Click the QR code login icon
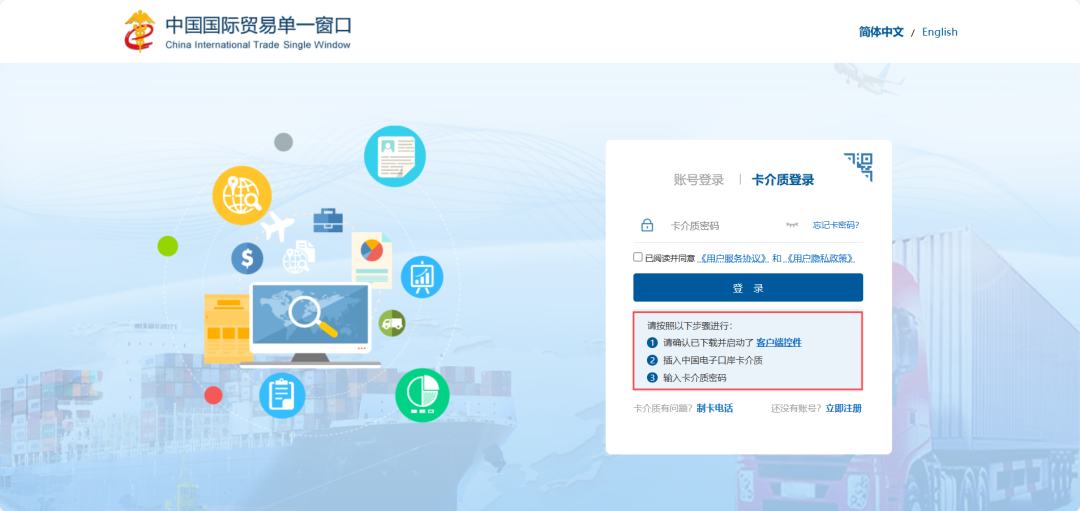This screenshot has width=1080, height=511. tap(858, 166)
